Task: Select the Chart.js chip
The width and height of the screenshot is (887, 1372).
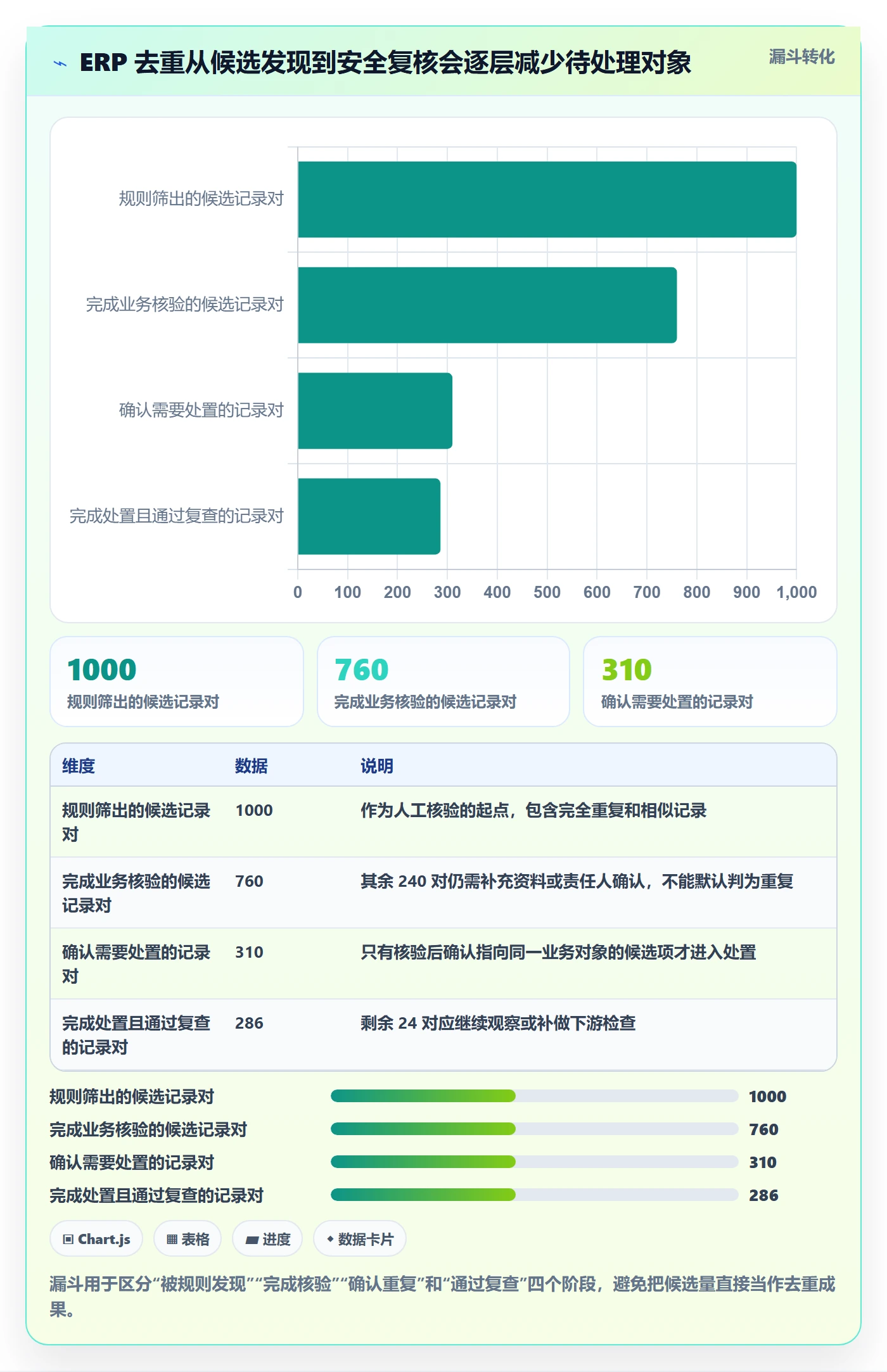Action: click(96, 1238)
